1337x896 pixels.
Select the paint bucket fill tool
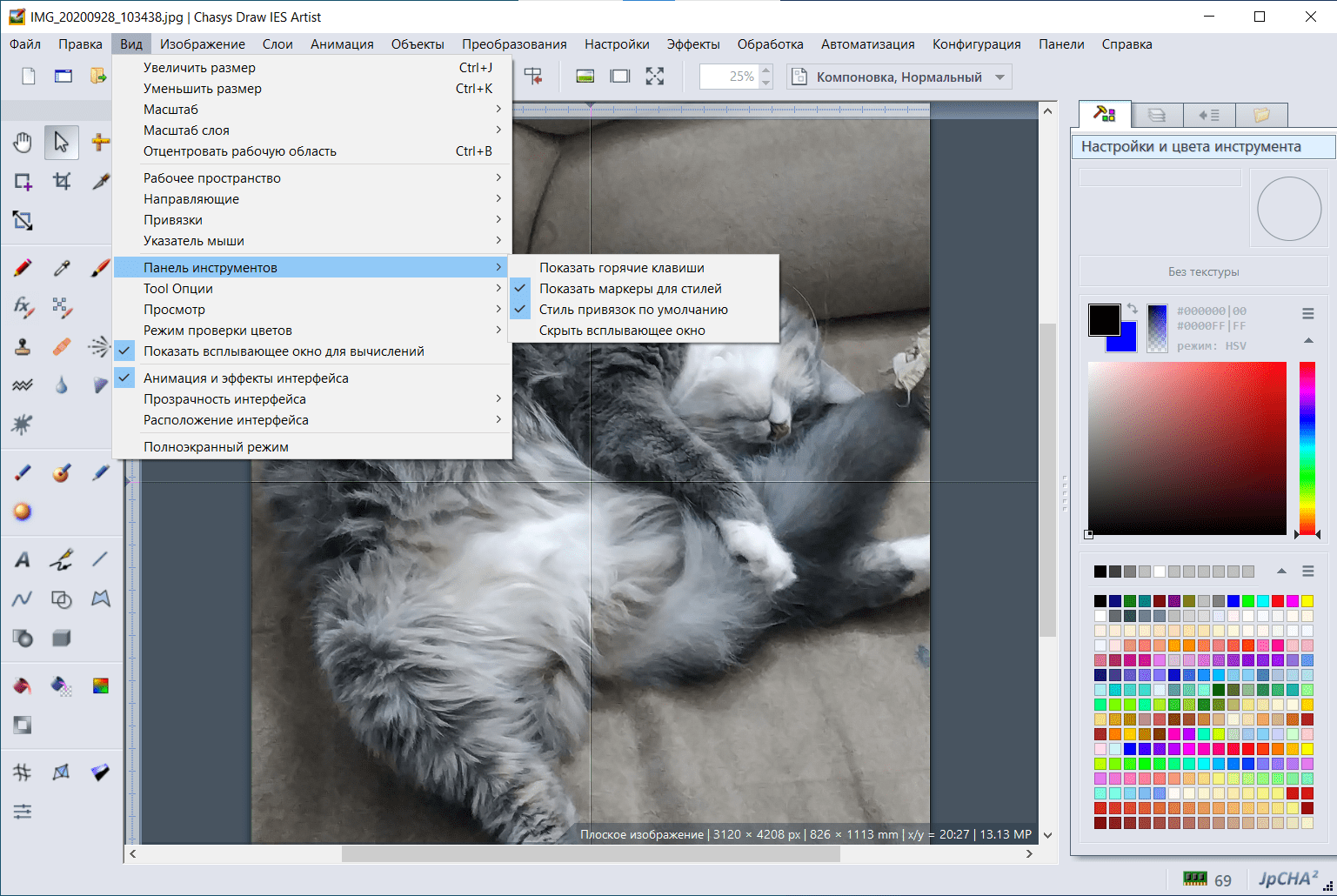[x=23, y=685]
